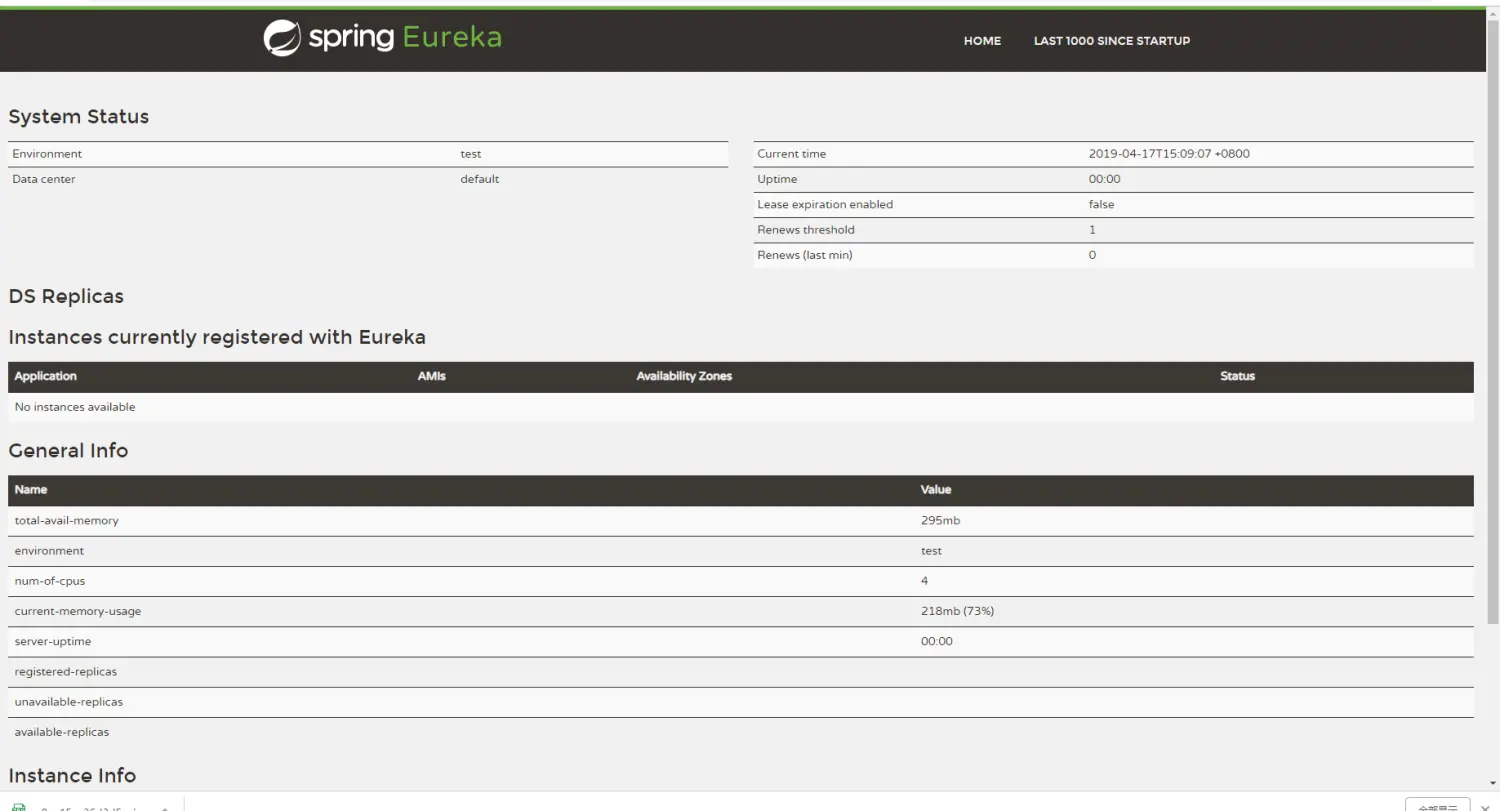Select the Renews (last min) value 0

1092,255
